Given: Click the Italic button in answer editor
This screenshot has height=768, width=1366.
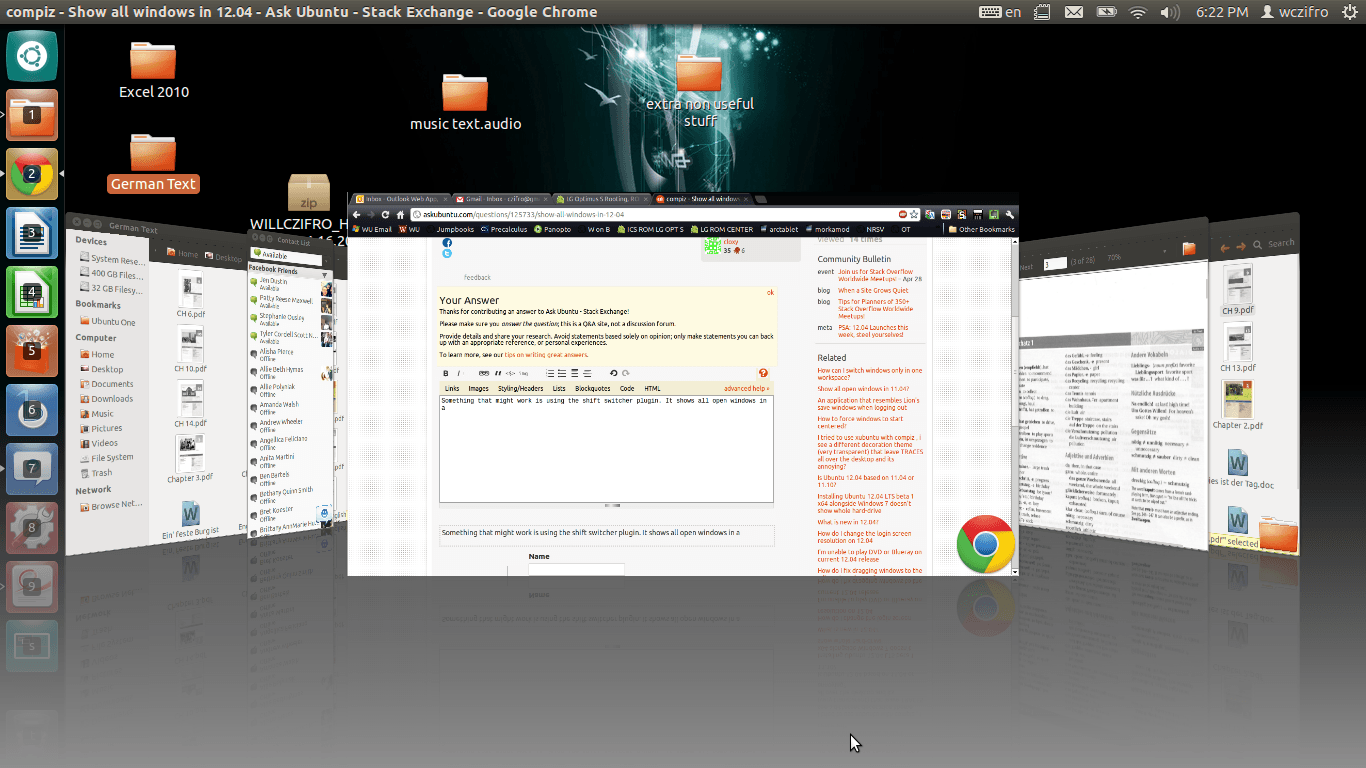Looking at the screenshot, I should click(459, 373).
